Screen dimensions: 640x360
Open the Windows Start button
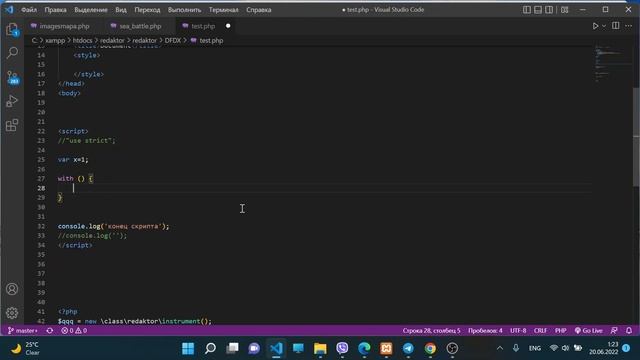click(188, 348)
